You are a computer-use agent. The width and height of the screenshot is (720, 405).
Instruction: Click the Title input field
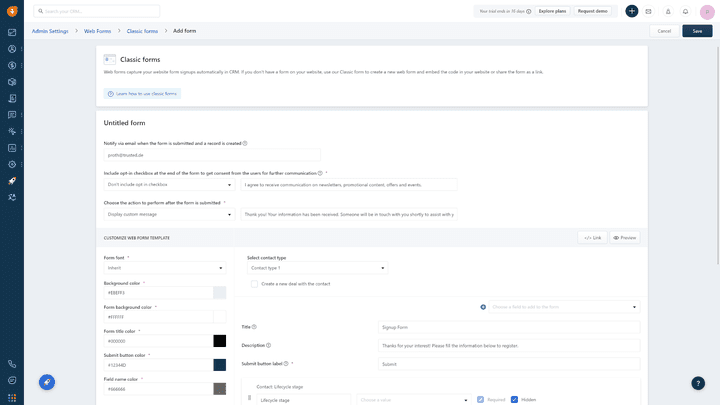508,327
